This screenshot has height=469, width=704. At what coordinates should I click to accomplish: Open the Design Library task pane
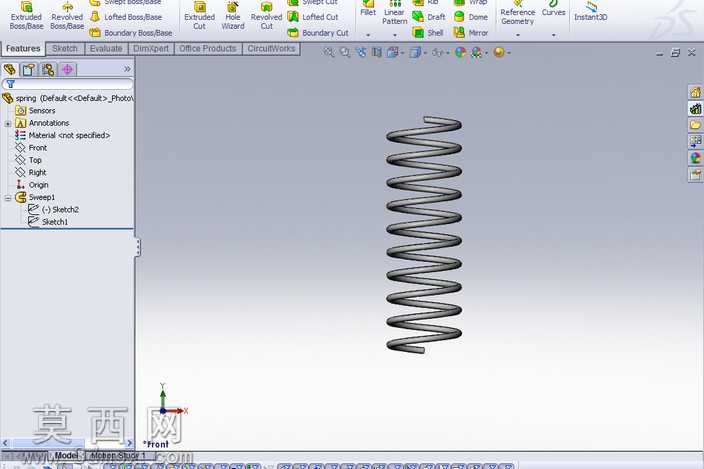[695, 109]
